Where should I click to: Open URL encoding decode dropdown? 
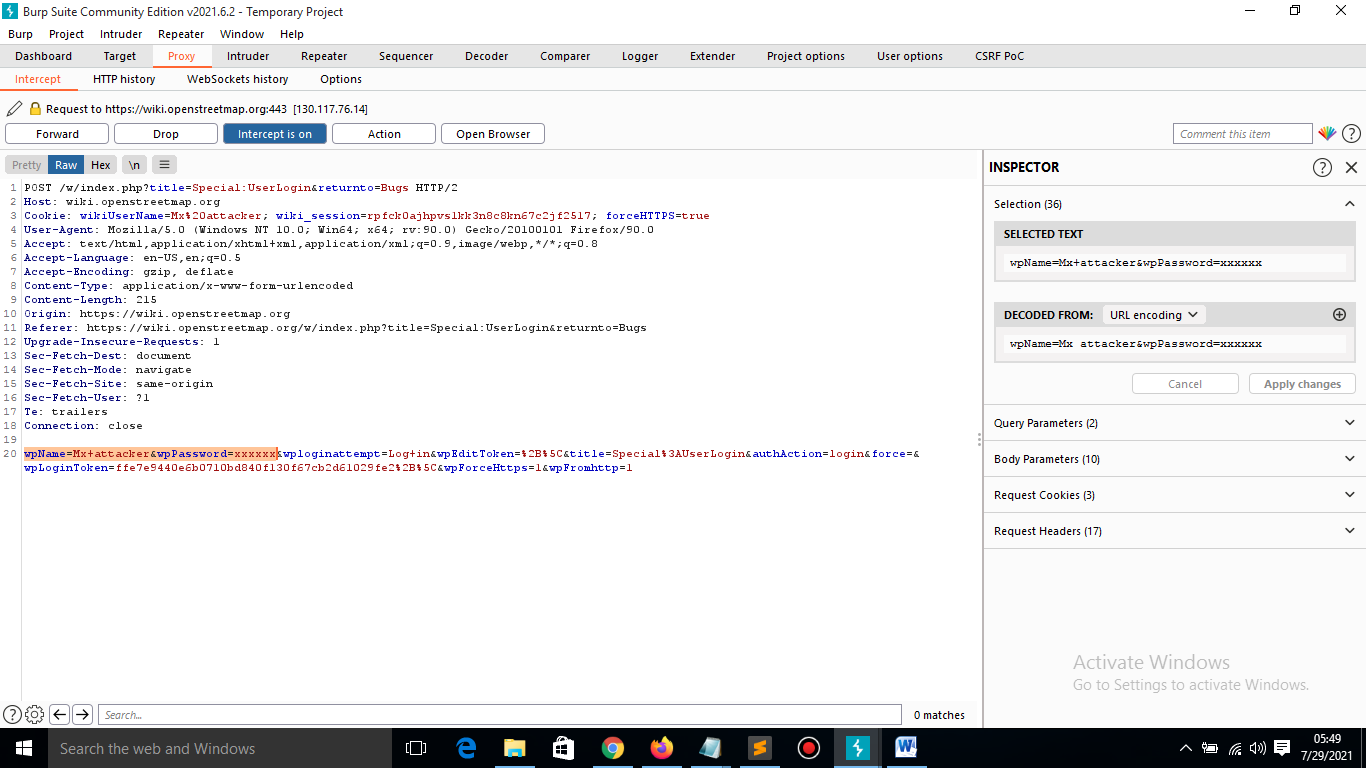click(x=1154, y=314)
